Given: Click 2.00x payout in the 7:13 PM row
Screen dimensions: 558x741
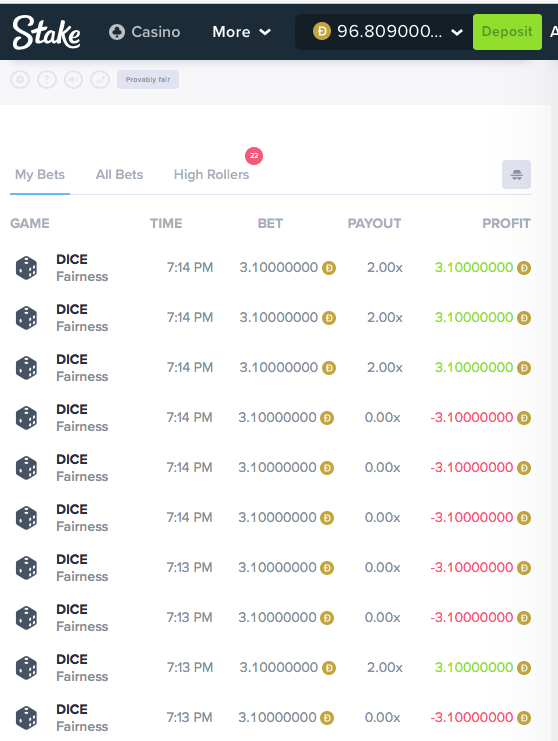Looking at the screenshot, I should tap(385, 667).
